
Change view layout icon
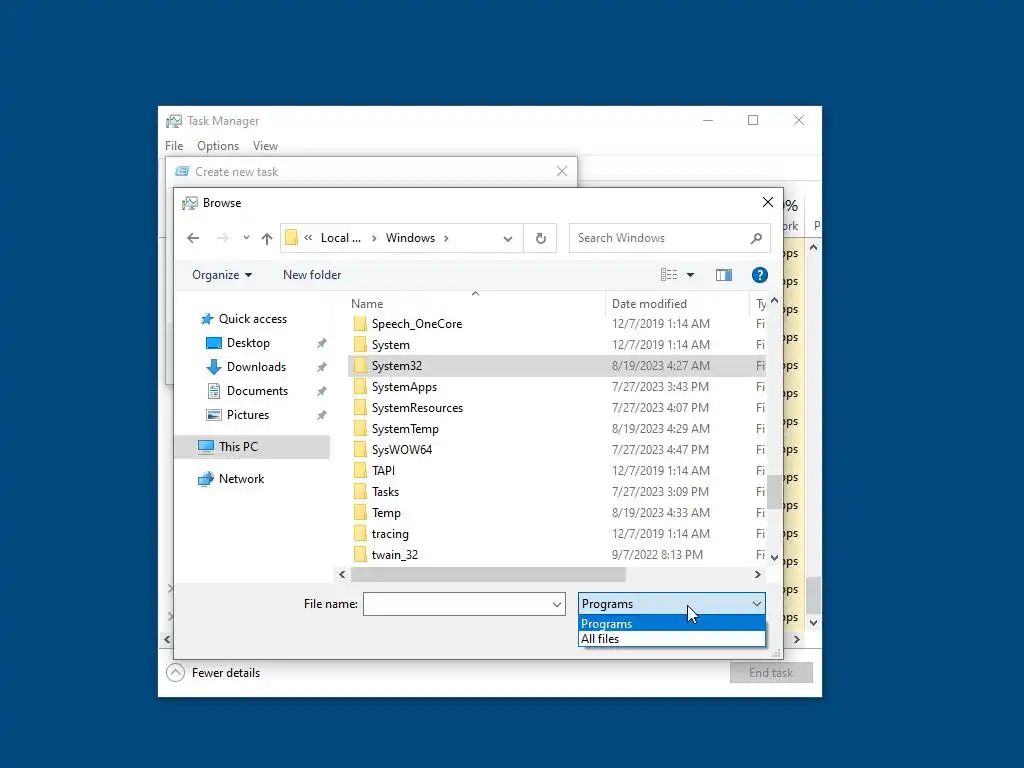pyautogui.click(x=669, y=275)
